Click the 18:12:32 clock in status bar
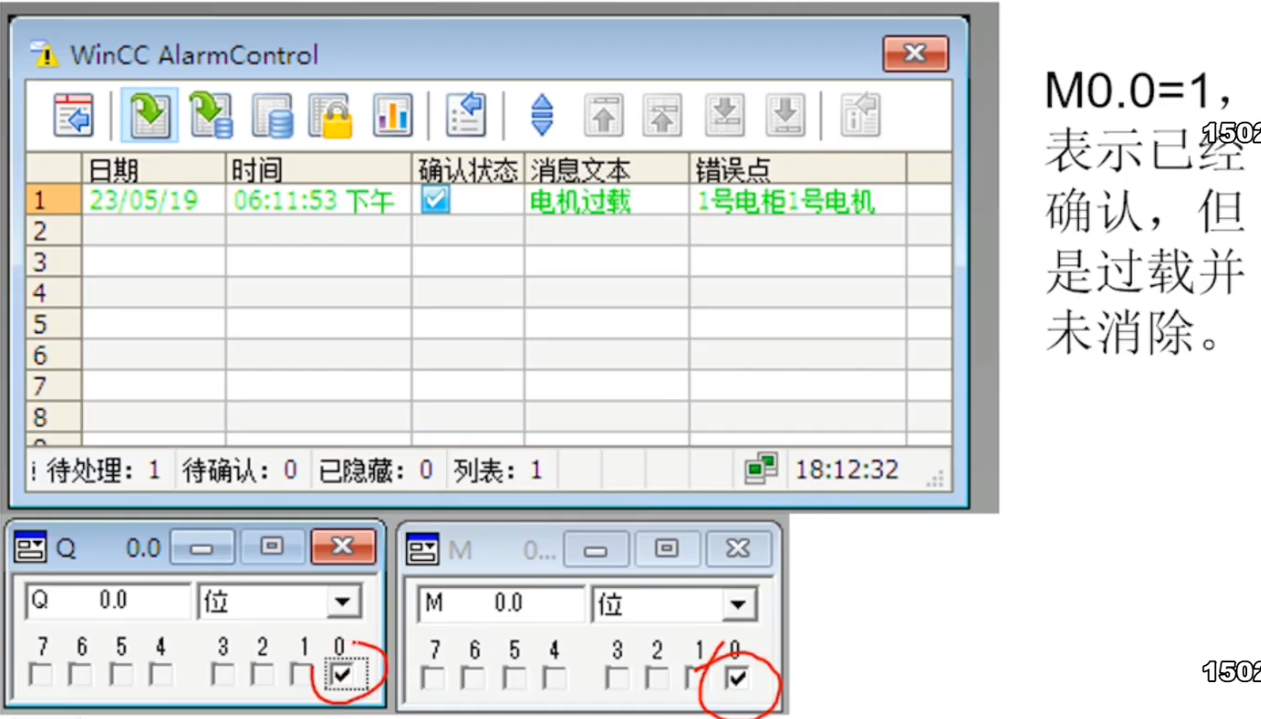Image resolution: width=1261 pixels, height=719 pixels. click(847, 469)
